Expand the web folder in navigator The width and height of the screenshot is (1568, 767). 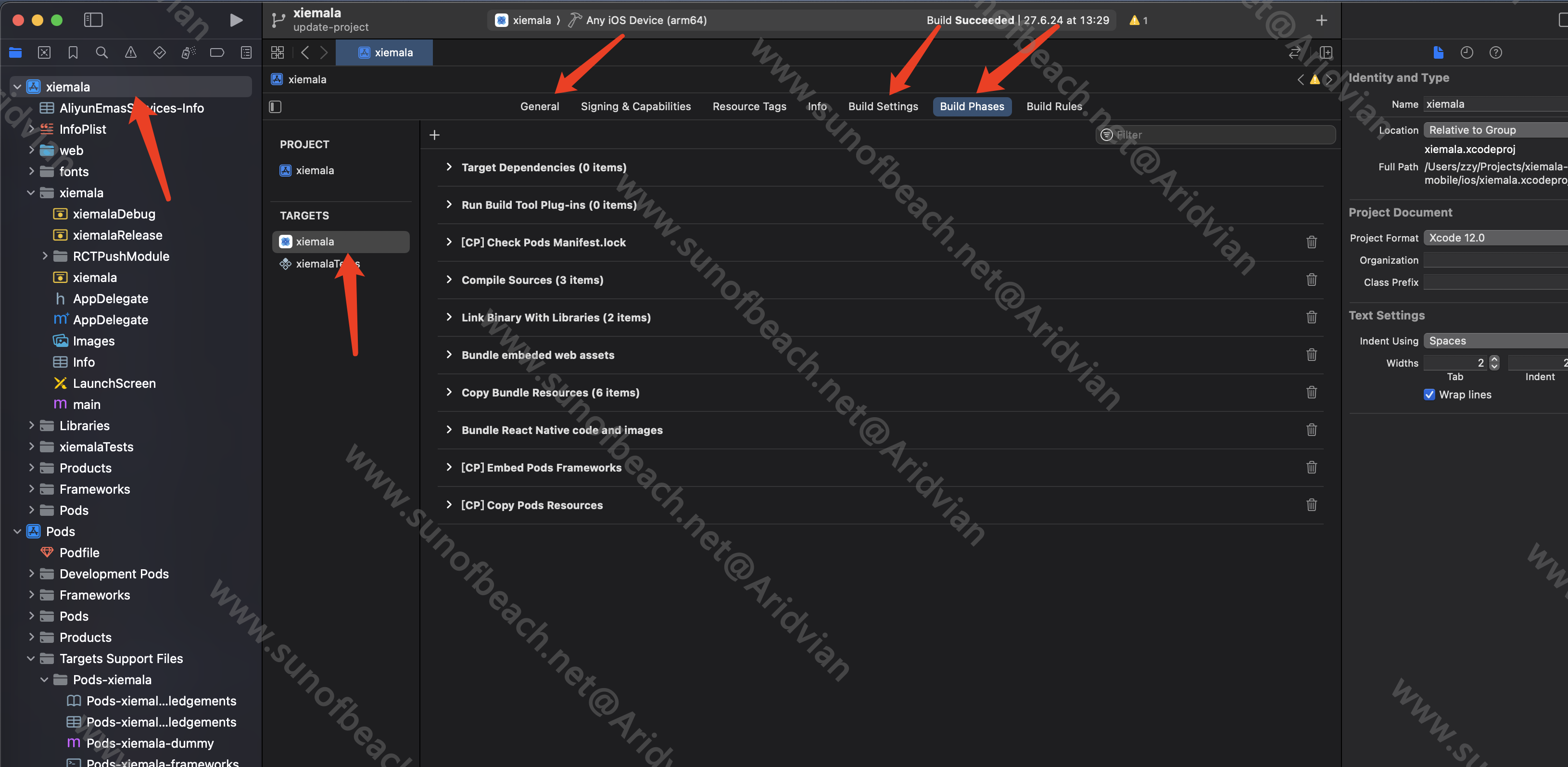[32, 150]
